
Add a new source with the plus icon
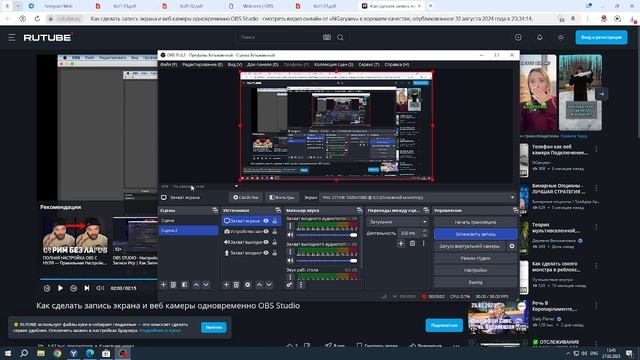tap(226, 284)
